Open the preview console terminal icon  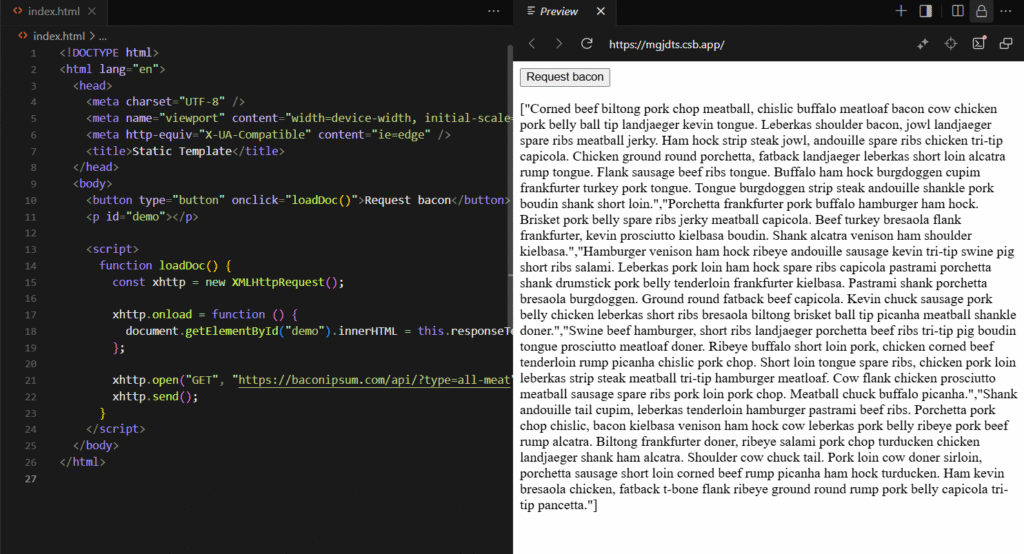(979, 44)
